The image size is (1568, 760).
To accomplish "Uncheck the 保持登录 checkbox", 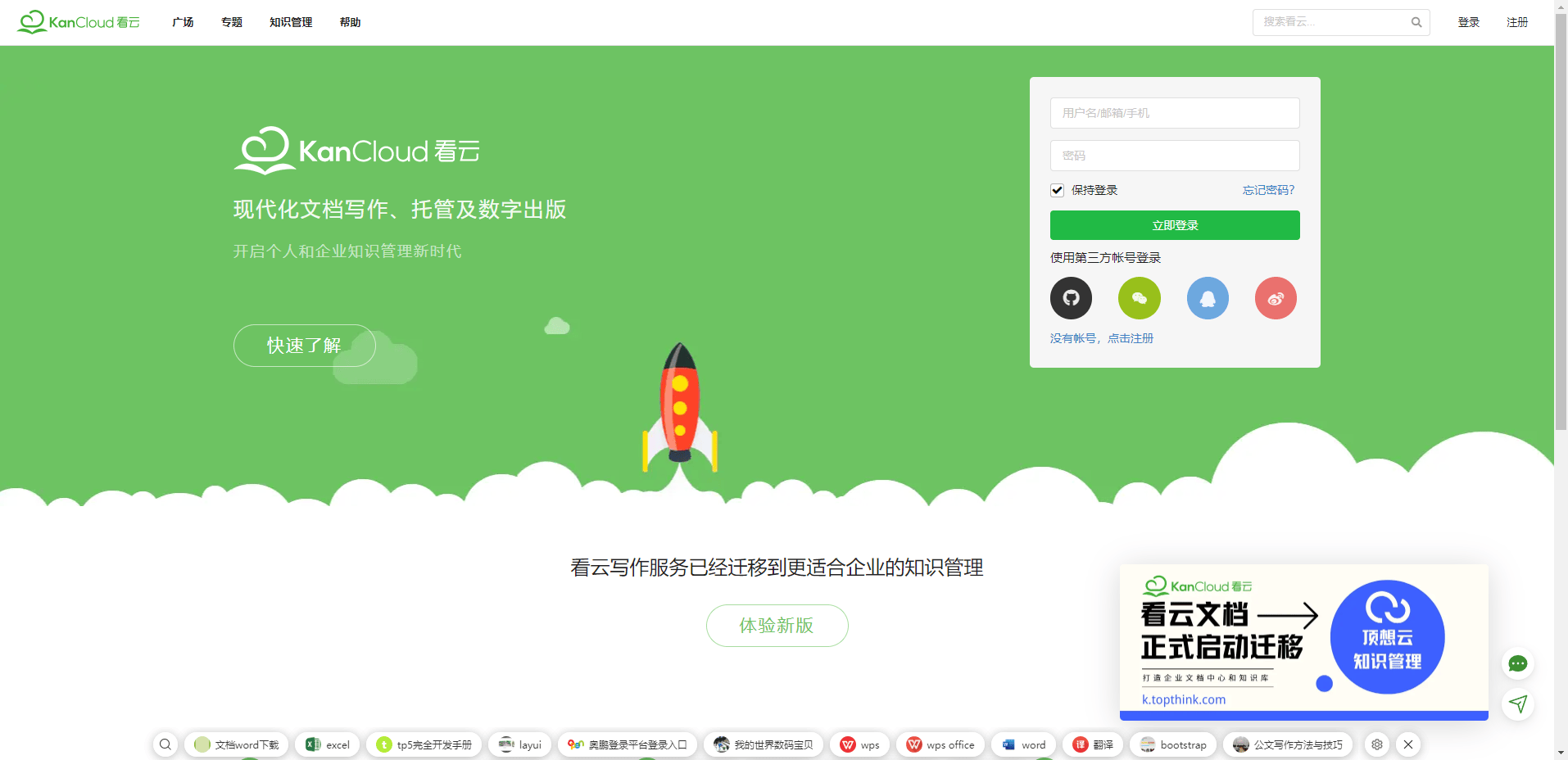I will tap(1057, 189).
